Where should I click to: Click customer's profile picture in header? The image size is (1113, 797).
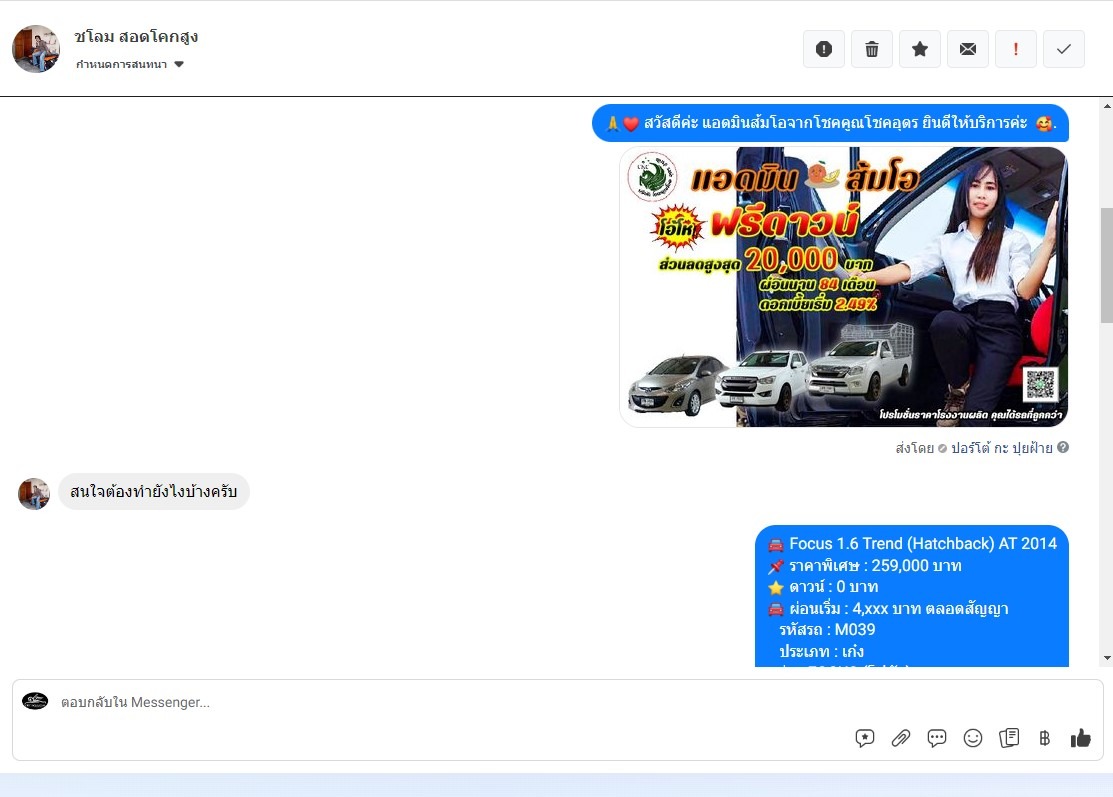36,49
